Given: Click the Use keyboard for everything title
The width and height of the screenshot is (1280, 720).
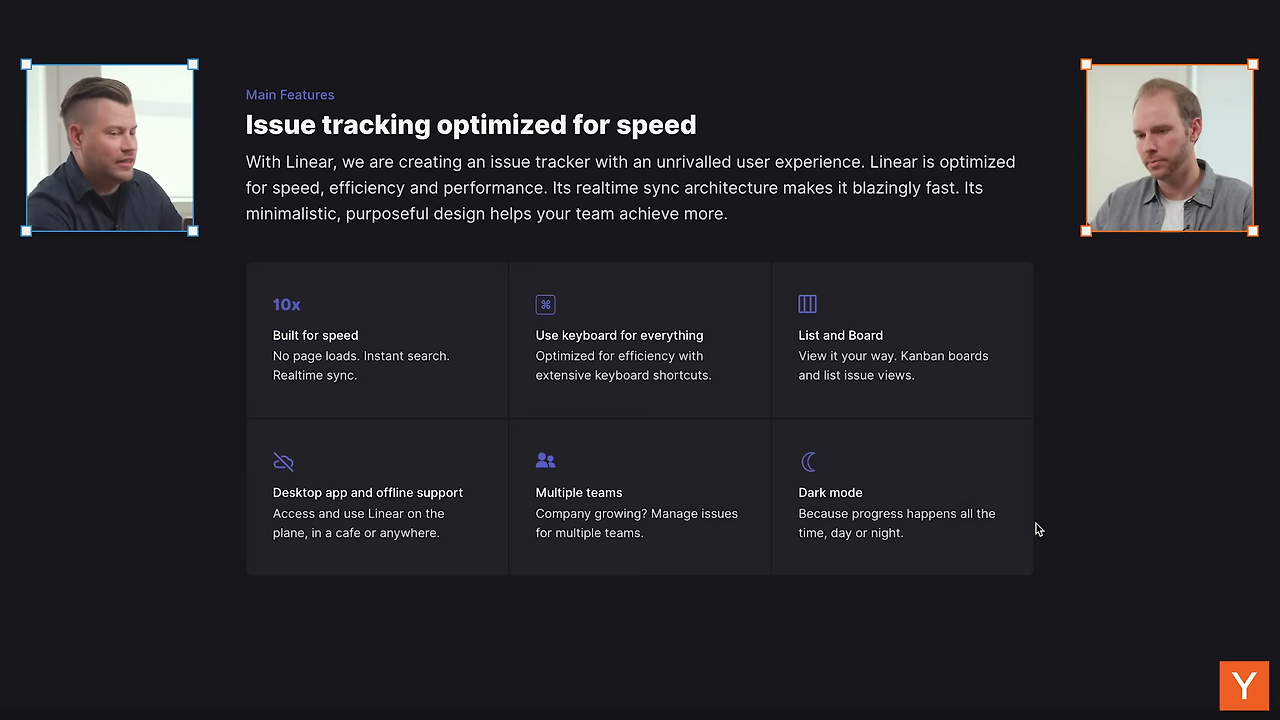Looking at the screenshot, I should (x=619, y=335).
